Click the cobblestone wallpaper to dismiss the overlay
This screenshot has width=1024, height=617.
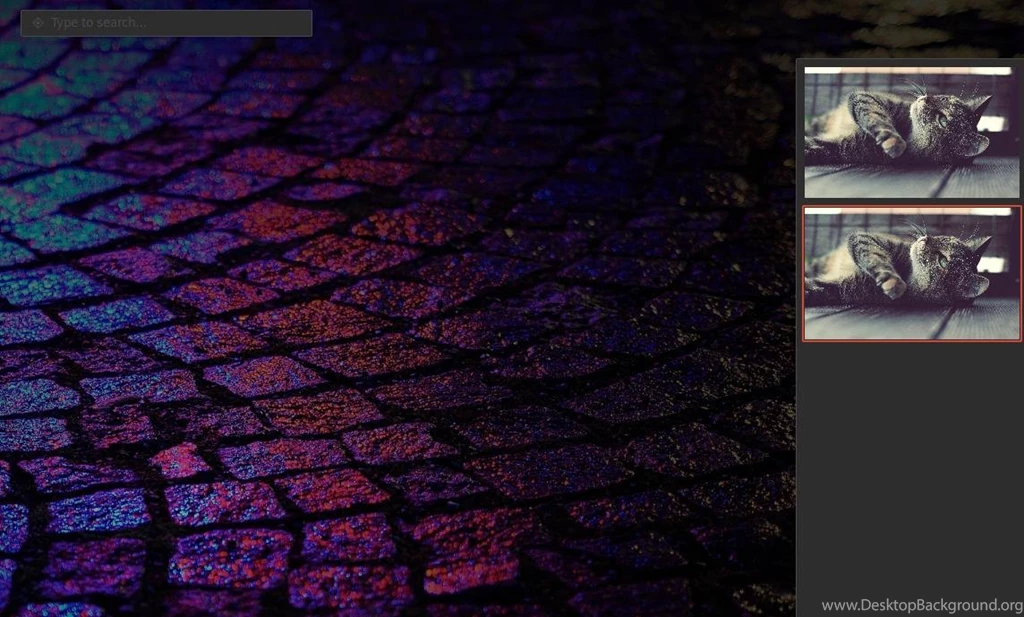coord(400,350)
